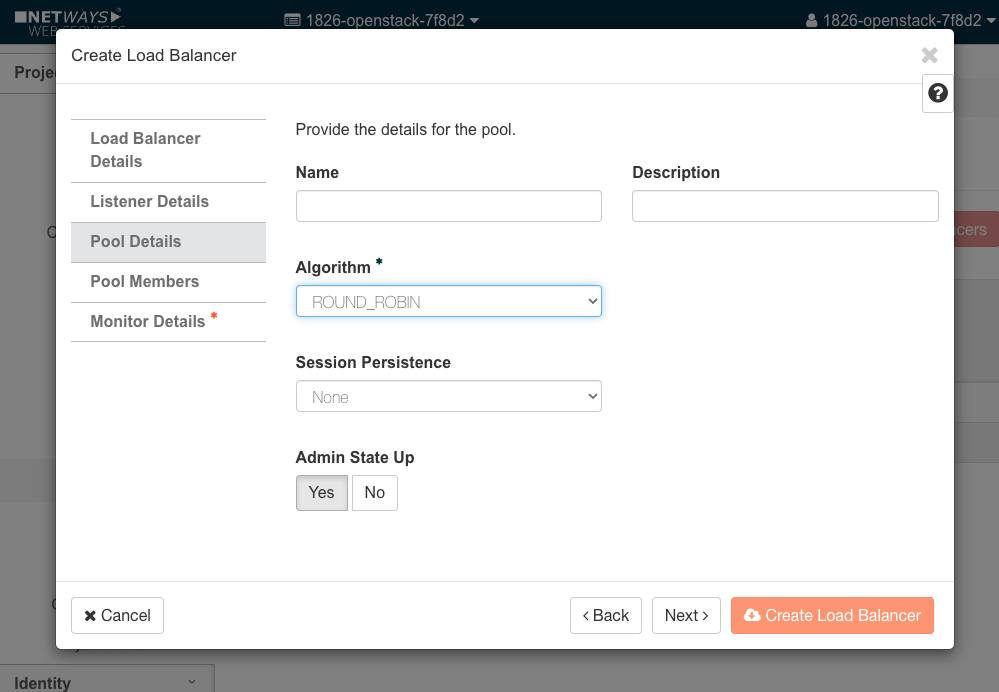Click the Back button
Screen dimensions: 999x692
[605, 615]
